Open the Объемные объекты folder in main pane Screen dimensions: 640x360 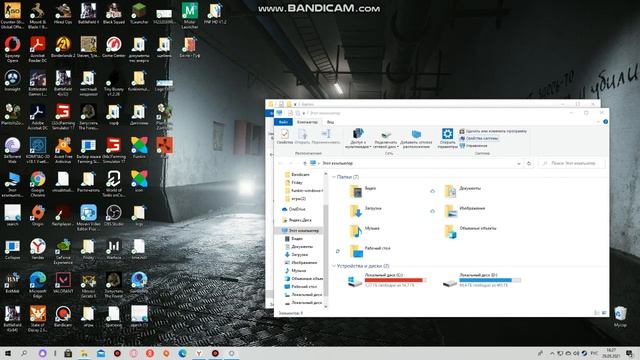471,230
